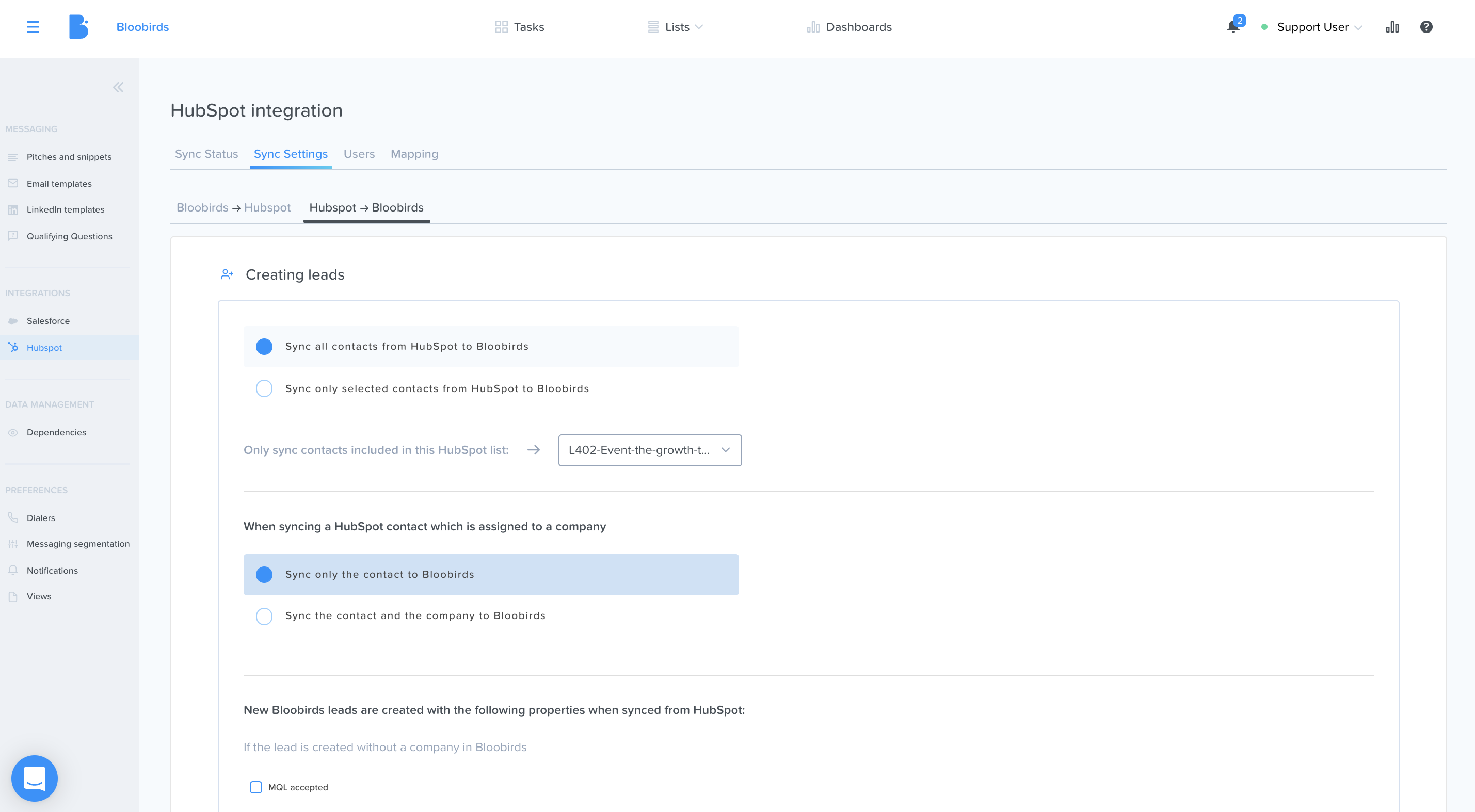This screenshot has height=812, width=1475.
Task: Expand the Support User menu
Action: click(x=1319, y=27)
